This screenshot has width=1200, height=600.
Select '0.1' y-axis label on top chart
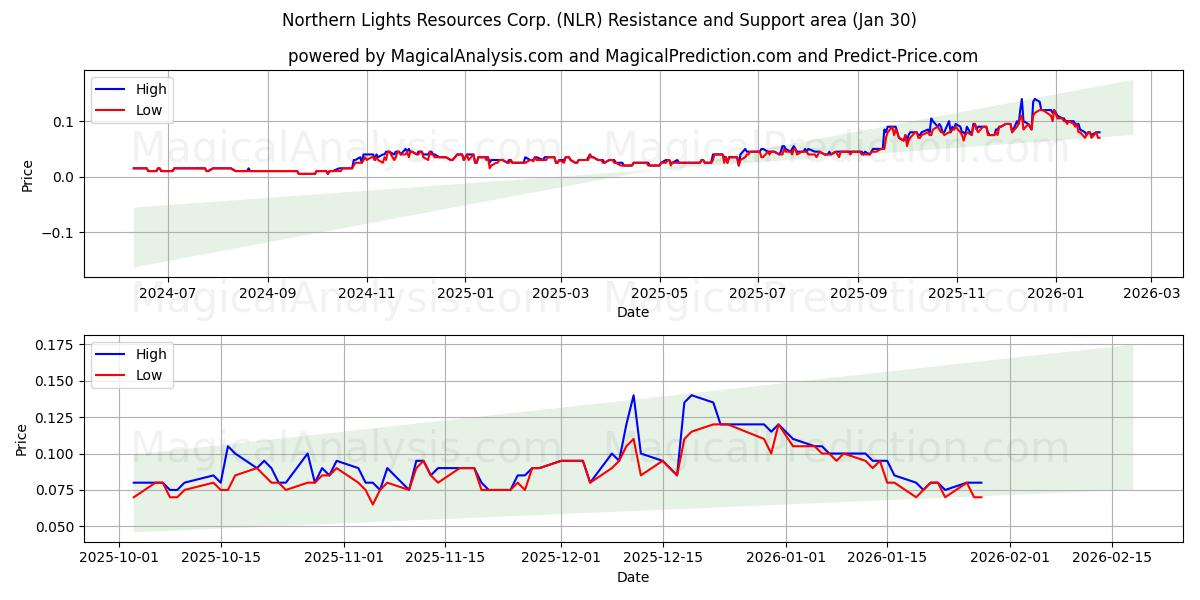(65, 122)
